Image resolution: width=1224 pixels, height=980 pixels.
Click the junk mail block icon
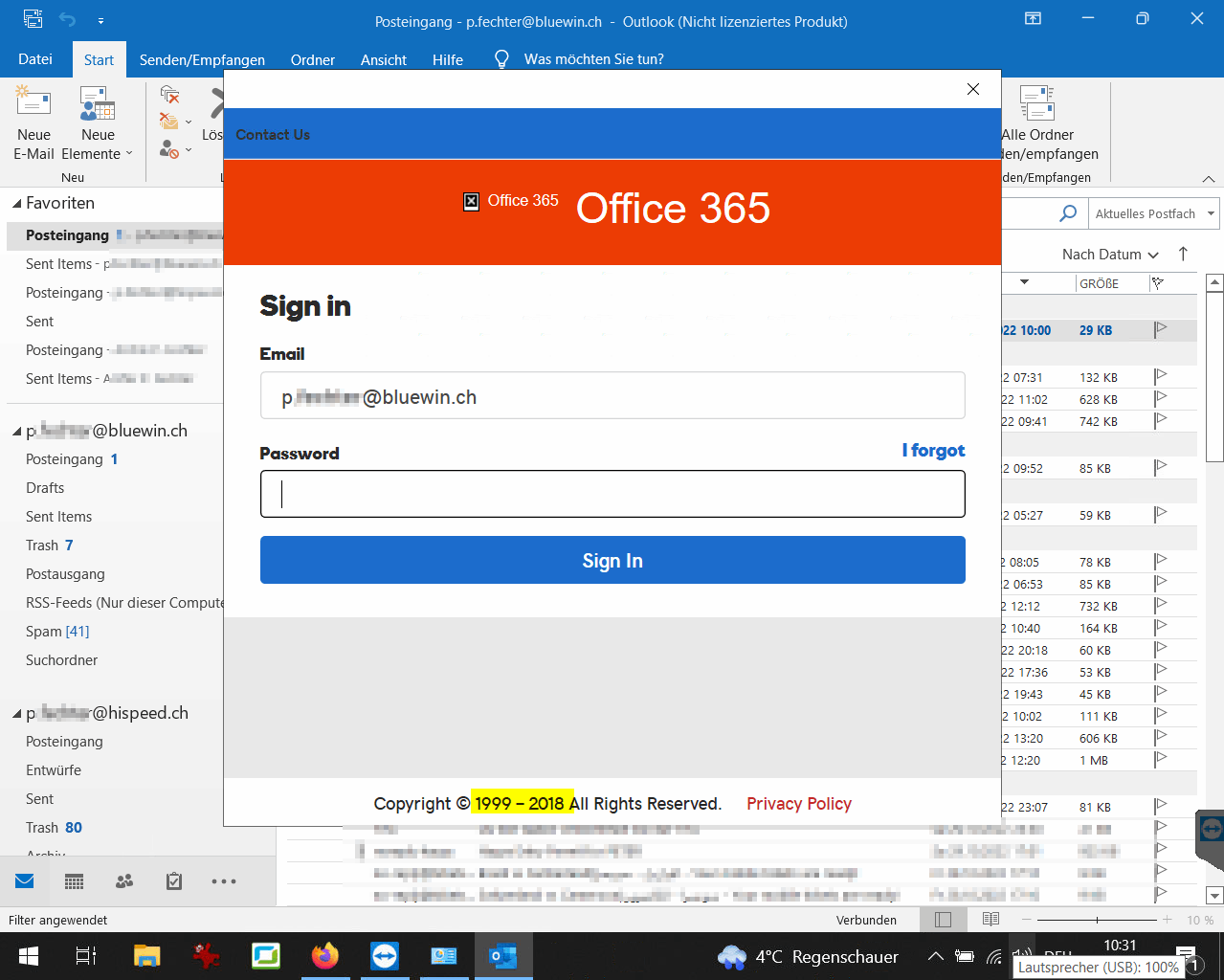(x=169, y=148)
